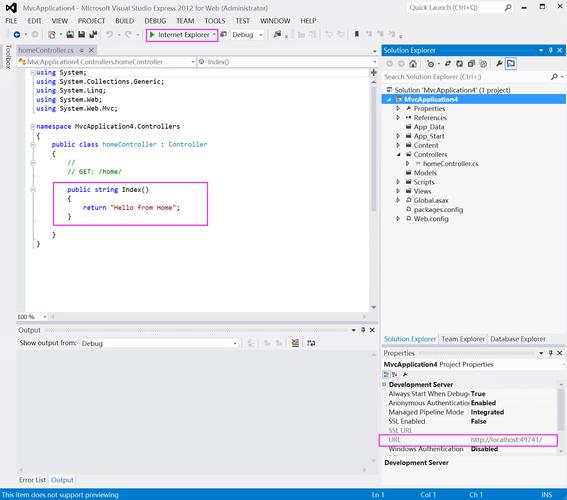Select the Models folder
Viewport: 567px width, 500px height.
[x=425, y=173]
